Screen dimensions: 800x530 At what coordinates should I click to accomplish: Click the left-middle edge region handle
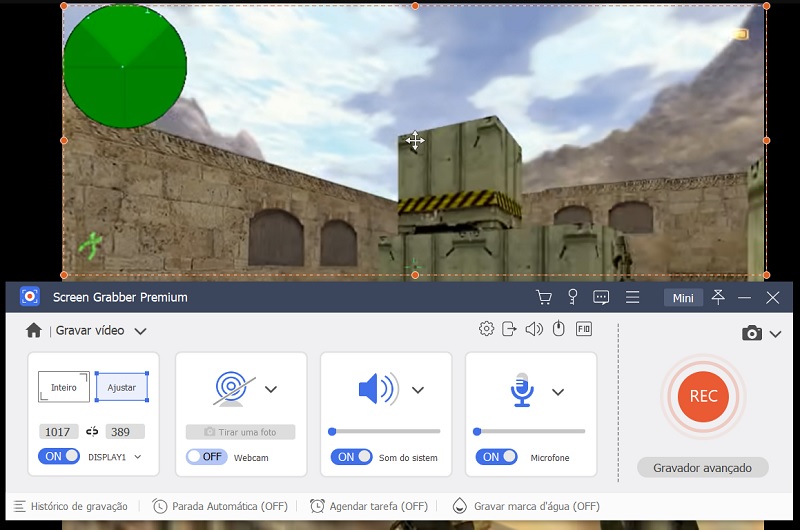64,140
